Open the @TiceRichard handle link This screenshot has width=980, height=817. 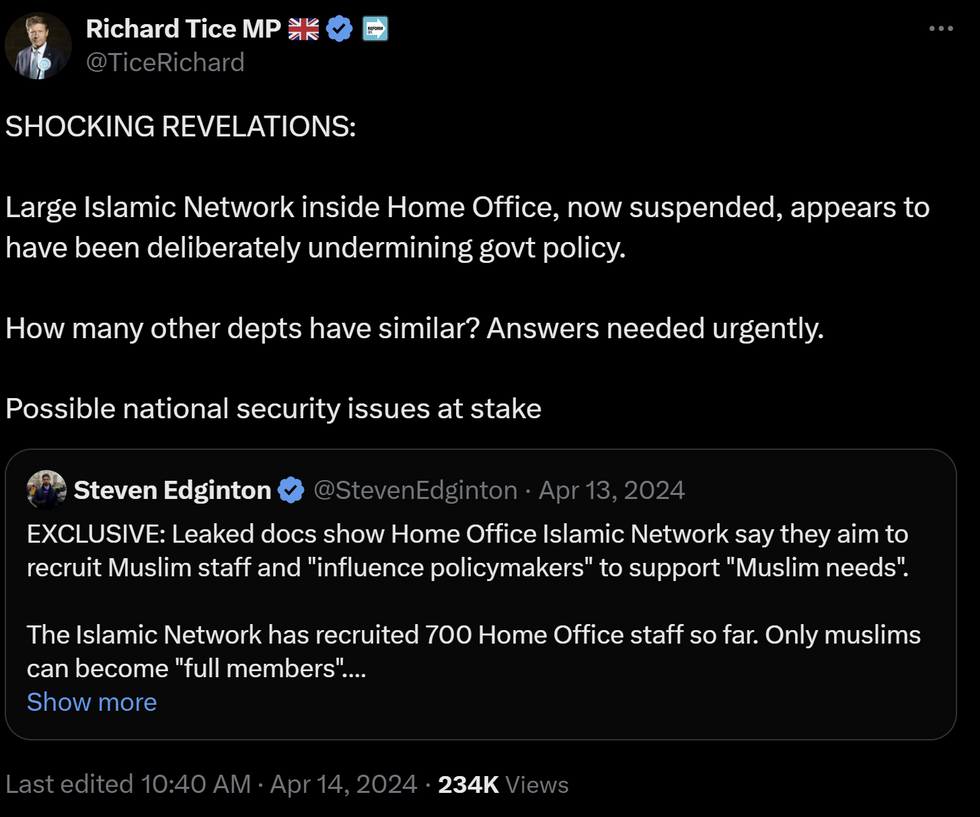click(165, 63)
